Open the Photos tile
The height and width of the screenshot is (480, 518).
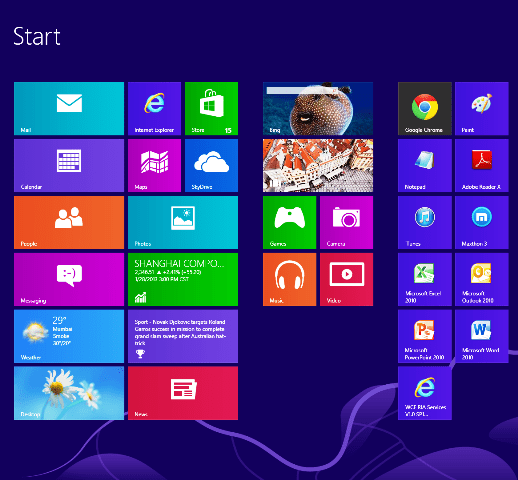click(183, 222)
